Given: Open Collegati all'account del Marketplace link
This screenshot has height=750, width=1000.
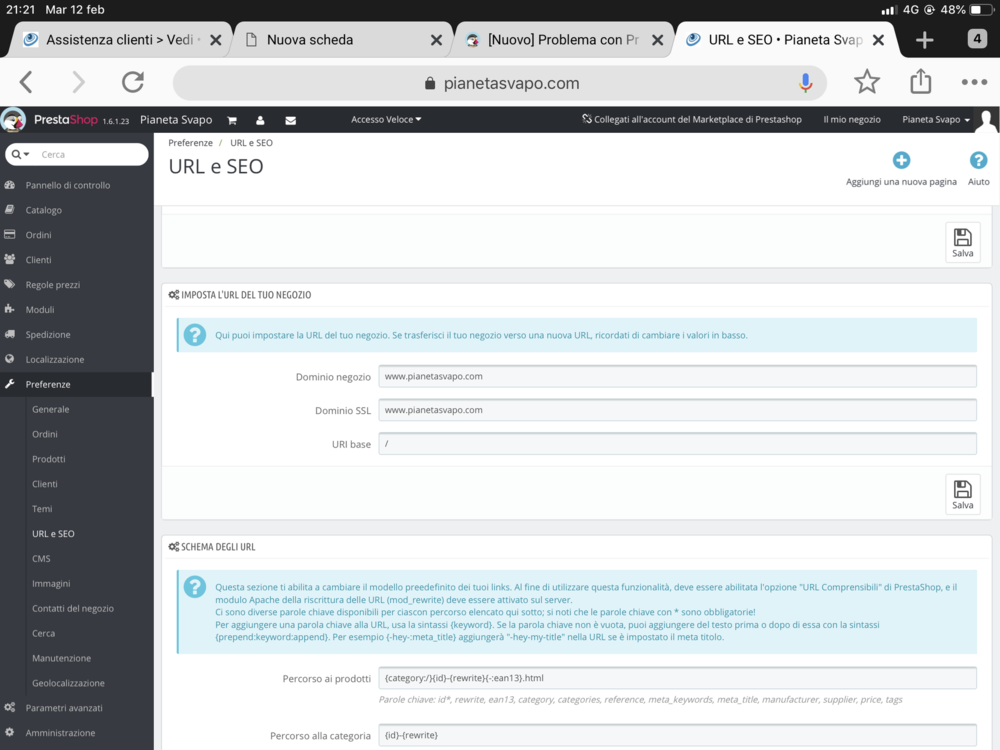Looking at the screenshot, I should click(x=691, y=119).
